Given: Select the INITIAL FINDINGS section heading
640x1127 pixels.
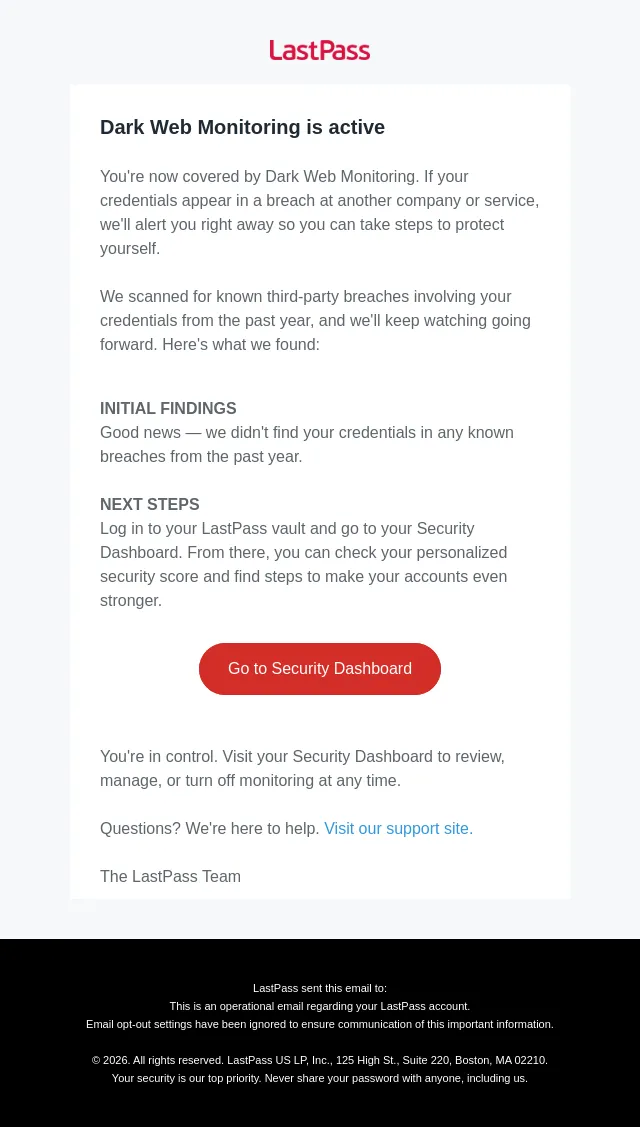Looking at the screenshot, I should (168, 408).
